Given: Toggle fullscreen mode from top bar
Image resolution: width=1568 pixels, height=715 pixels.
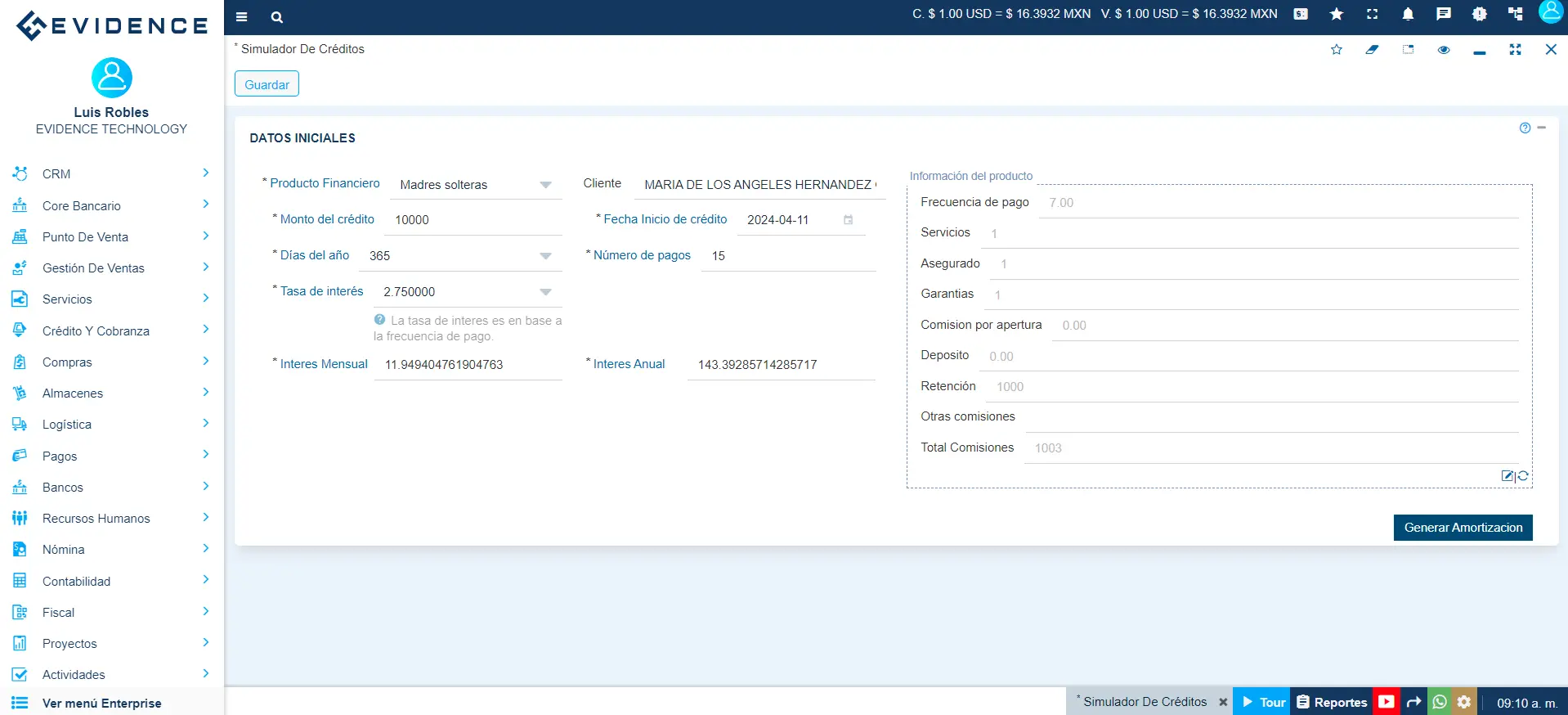Looking at the screenshot, I should click(x=1372, y=14).
